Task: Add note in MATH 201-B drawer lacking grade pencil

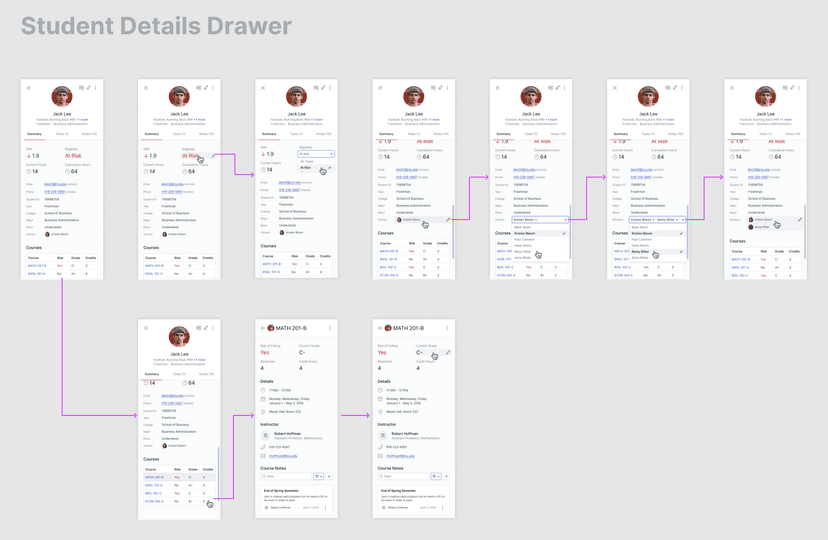Action: [329, 476]
